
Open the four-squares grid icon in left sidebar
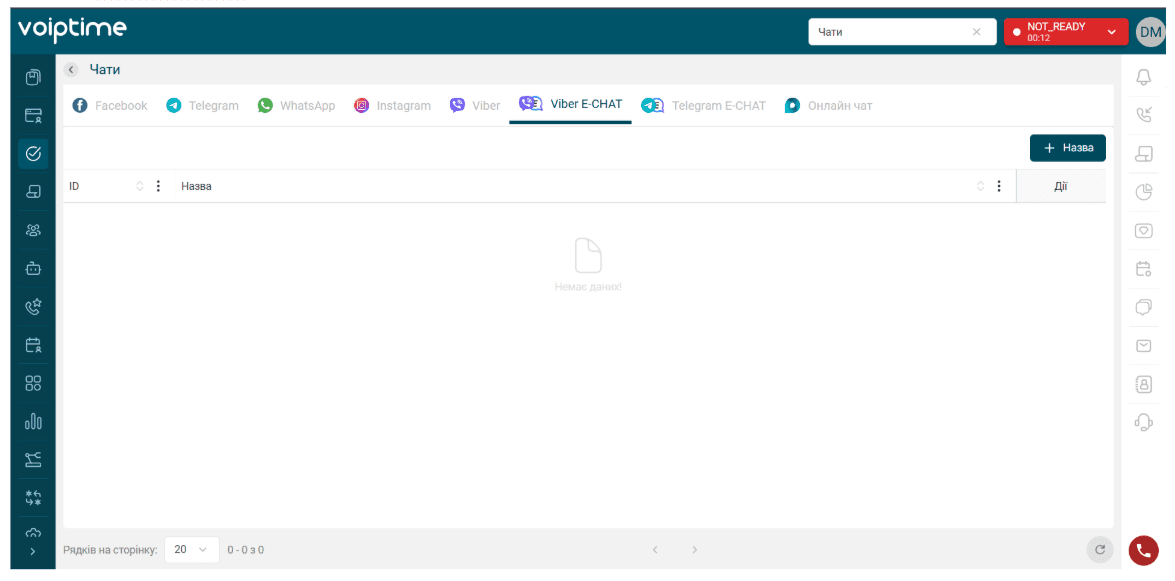tap(33, 383)
